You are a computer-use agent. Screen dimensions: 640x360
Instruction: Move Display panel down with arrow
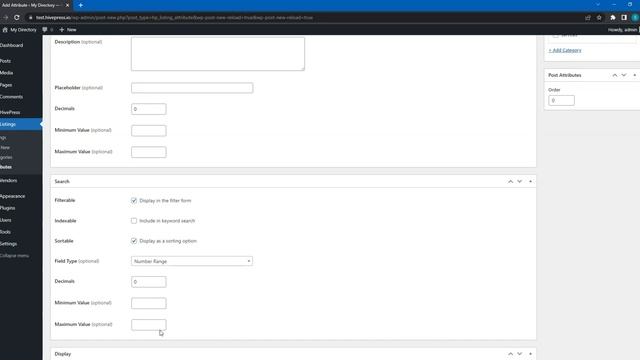click(x=520, y=354)
